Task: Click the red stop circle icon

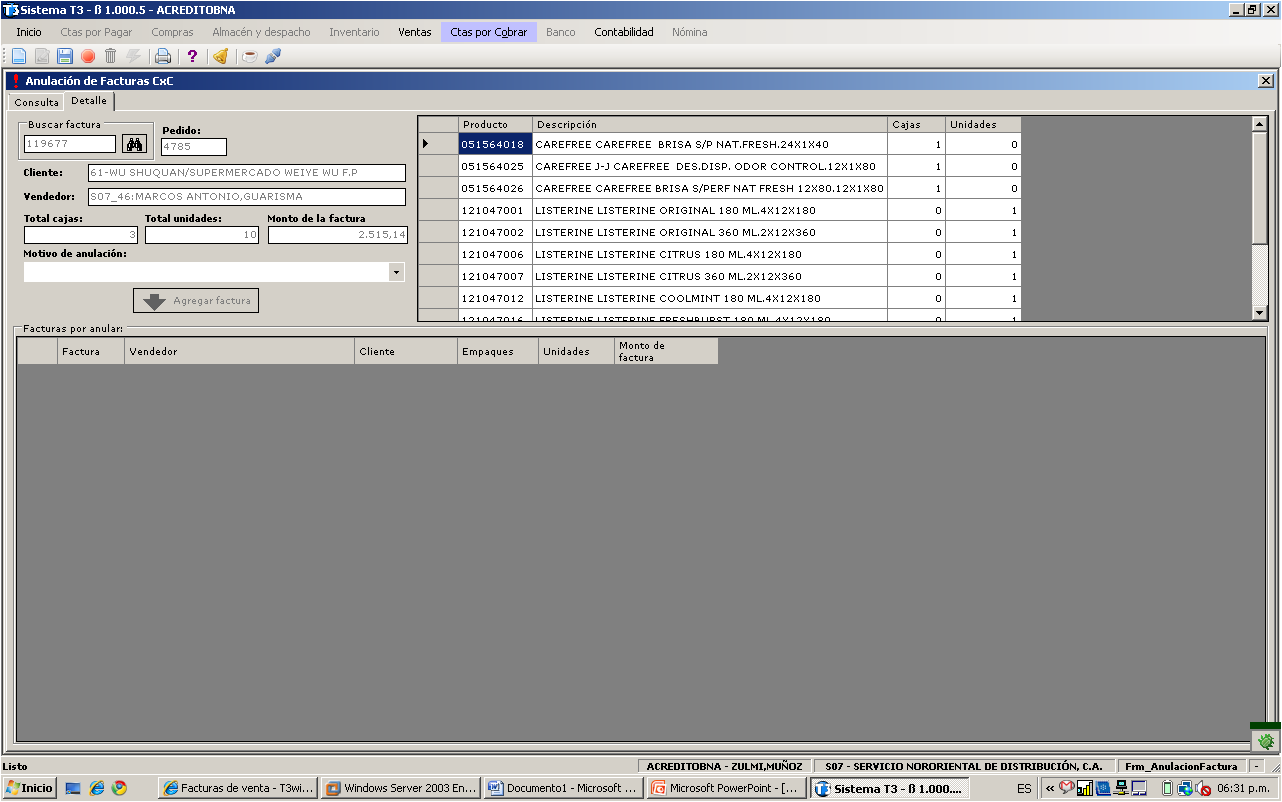Action: pyautogui.click(x=88, y=56)
